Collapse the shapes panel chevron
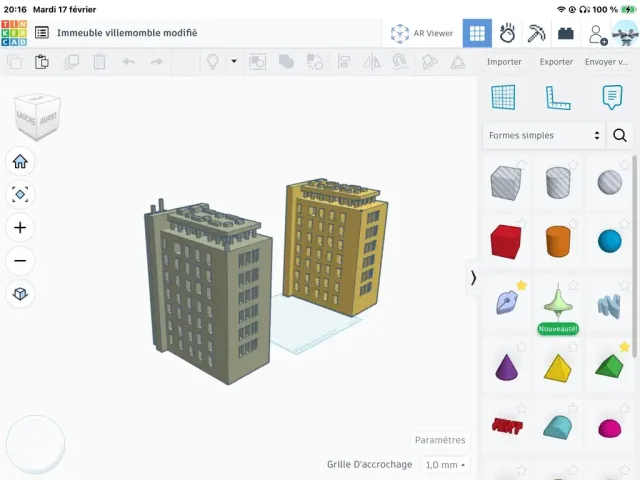640x480 pixels. (x=473, y=278)
